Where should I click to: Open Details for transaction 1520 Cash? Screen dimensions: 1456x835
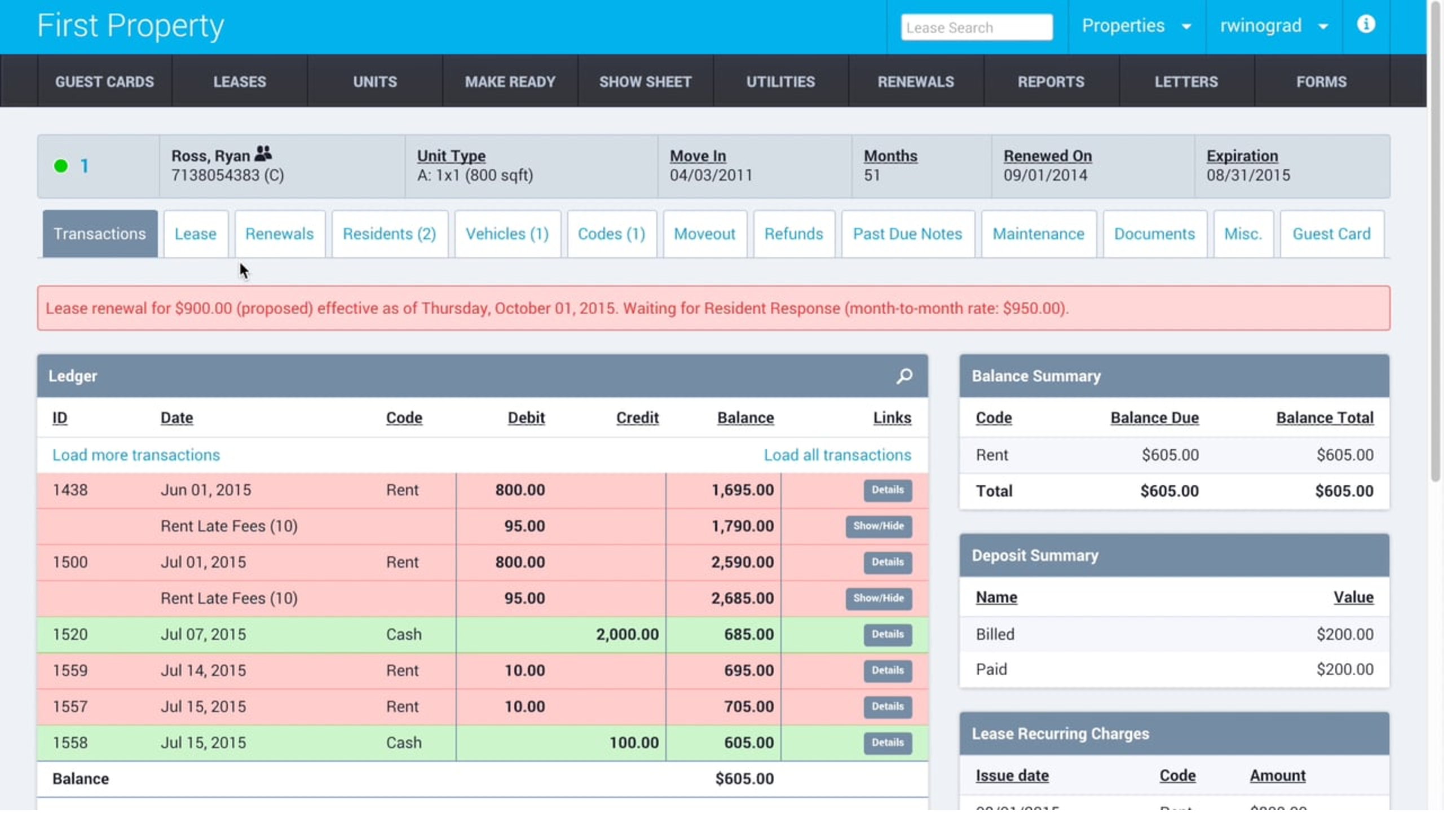pyautogui.click(x=887, y=634)
